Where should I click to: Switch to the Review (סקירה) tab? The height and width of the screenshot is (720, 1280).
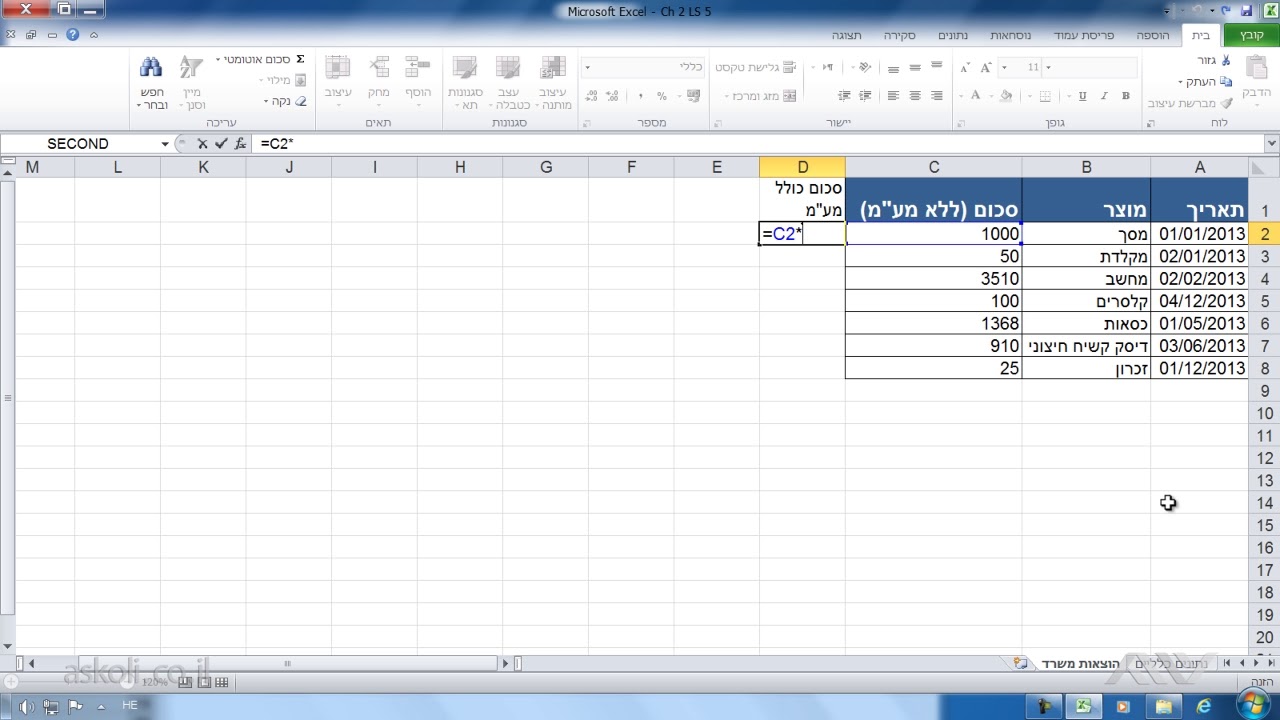pos(899,35)
